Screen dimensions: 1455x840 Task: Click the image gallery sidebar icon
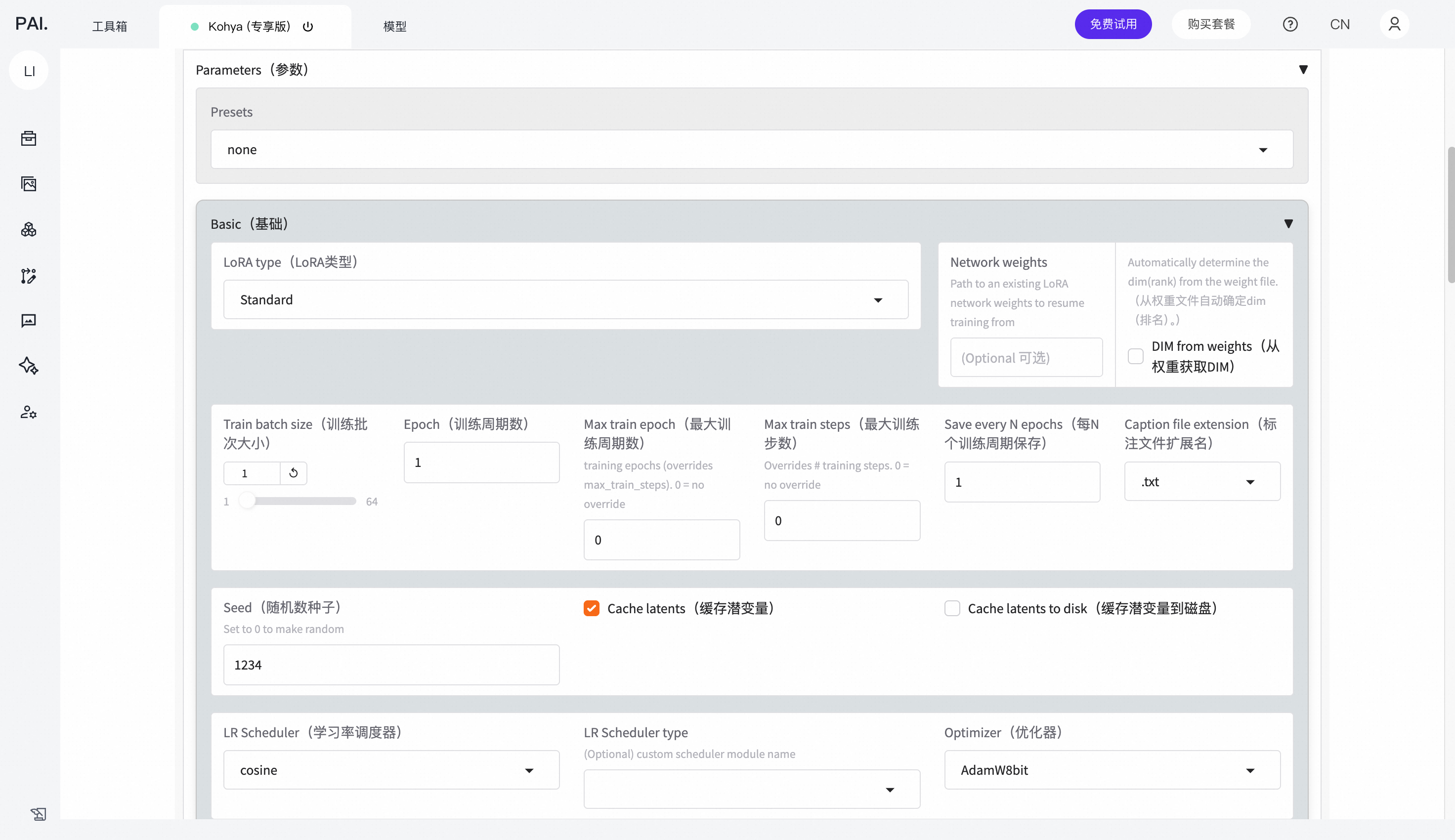tap(28, 184)
